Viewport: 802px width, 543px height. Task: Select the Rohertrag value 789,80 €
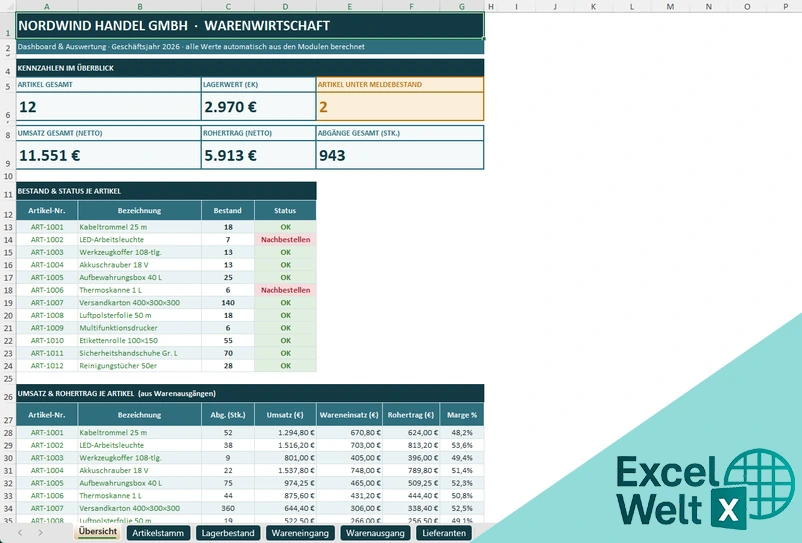pyautogui.click(x=411, y=470)
